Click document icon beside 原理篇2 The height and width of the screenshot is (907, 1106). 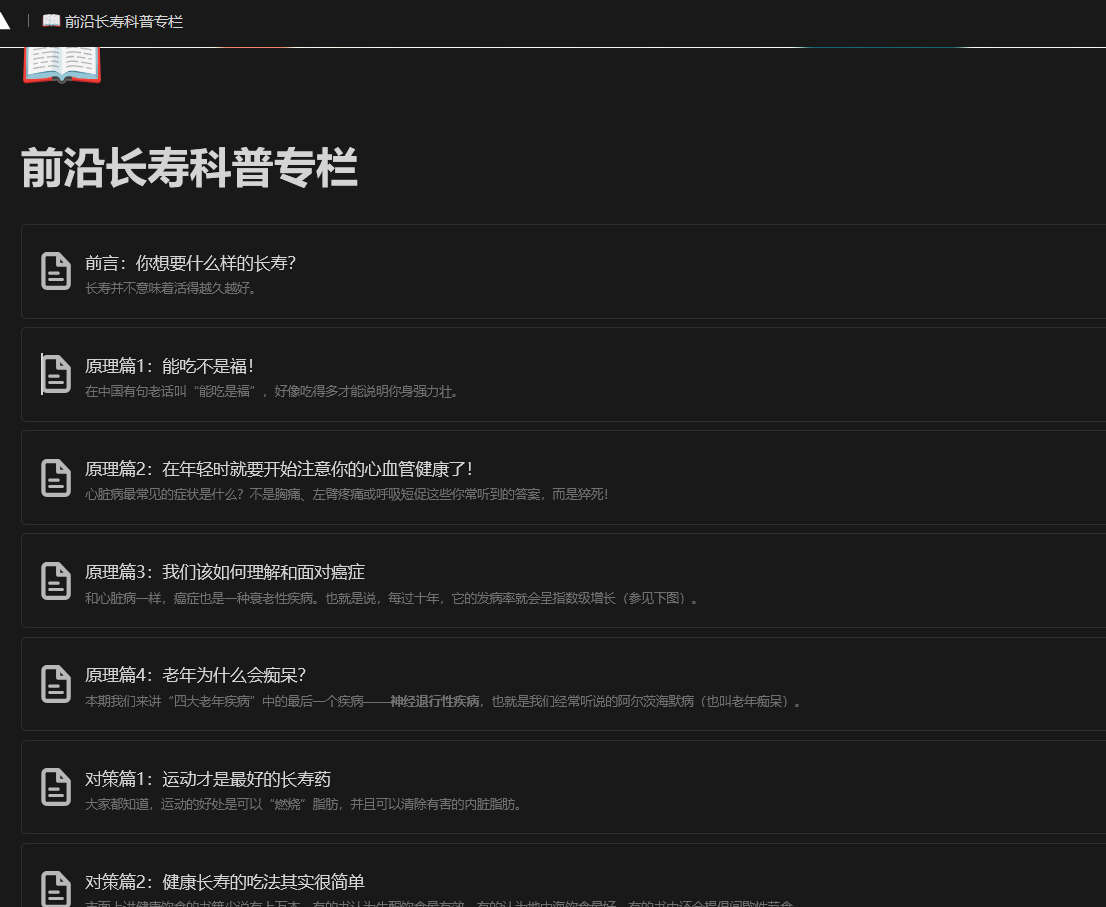(56, 477)
